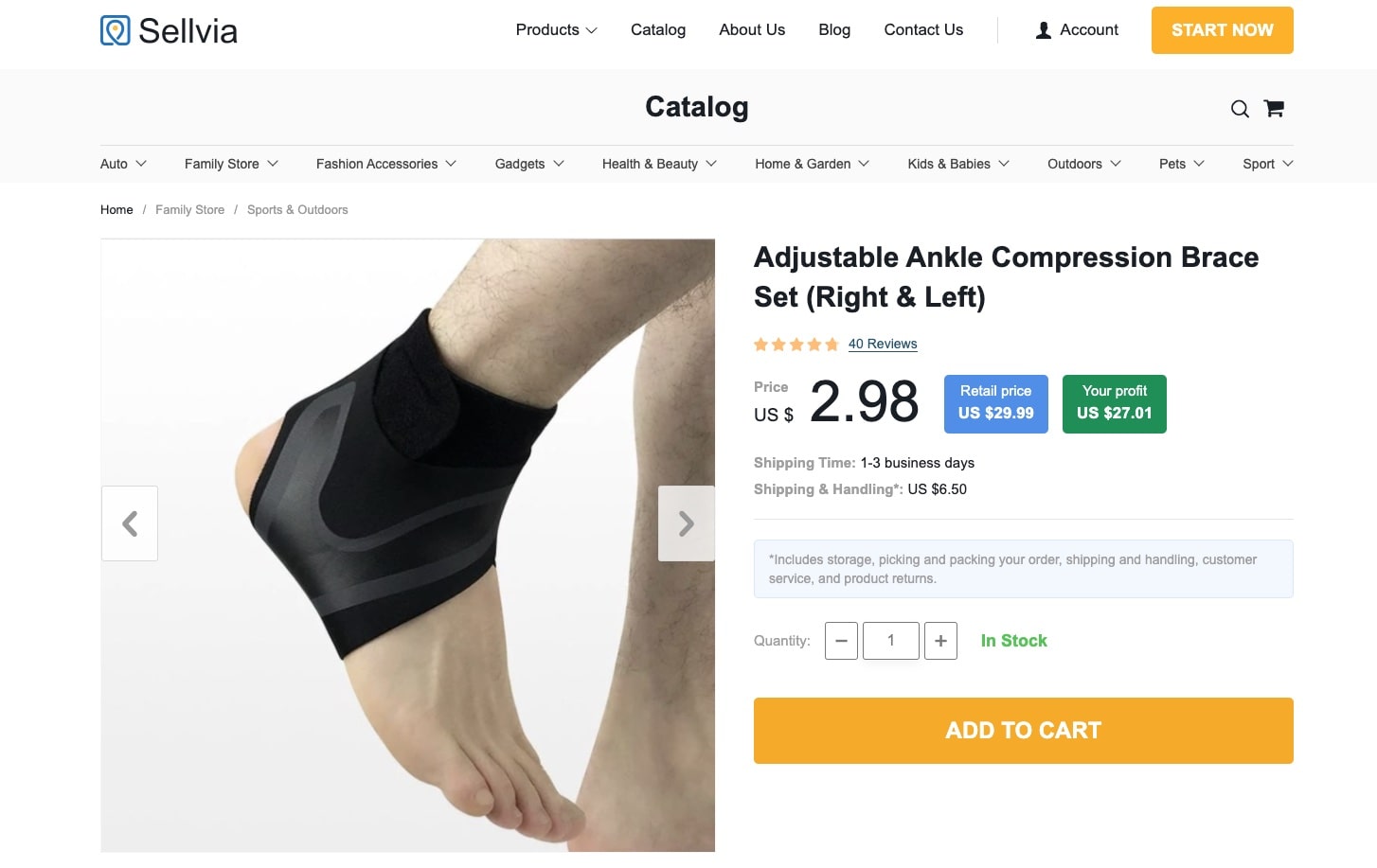1377x868 pixels.
Task: Open the 40 Reviews link
Action: coord(883,344)
